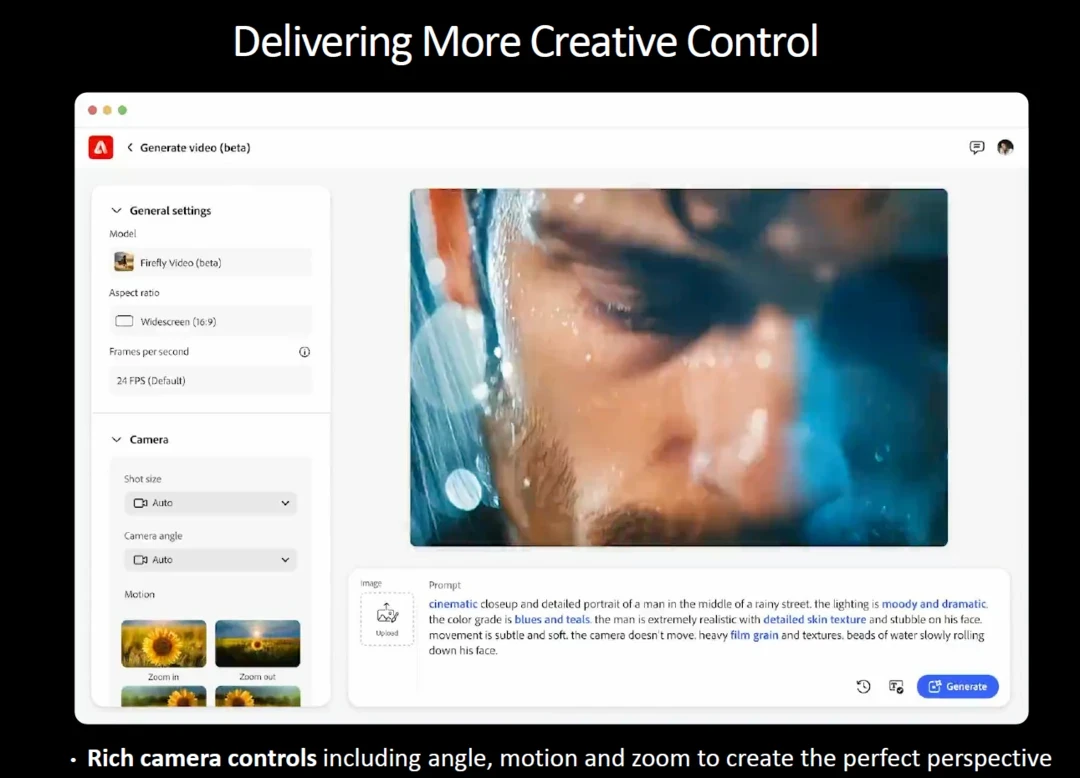Open the Camera angle dropdown
The image size is (1080, 778).
click(x=210, y=560)
